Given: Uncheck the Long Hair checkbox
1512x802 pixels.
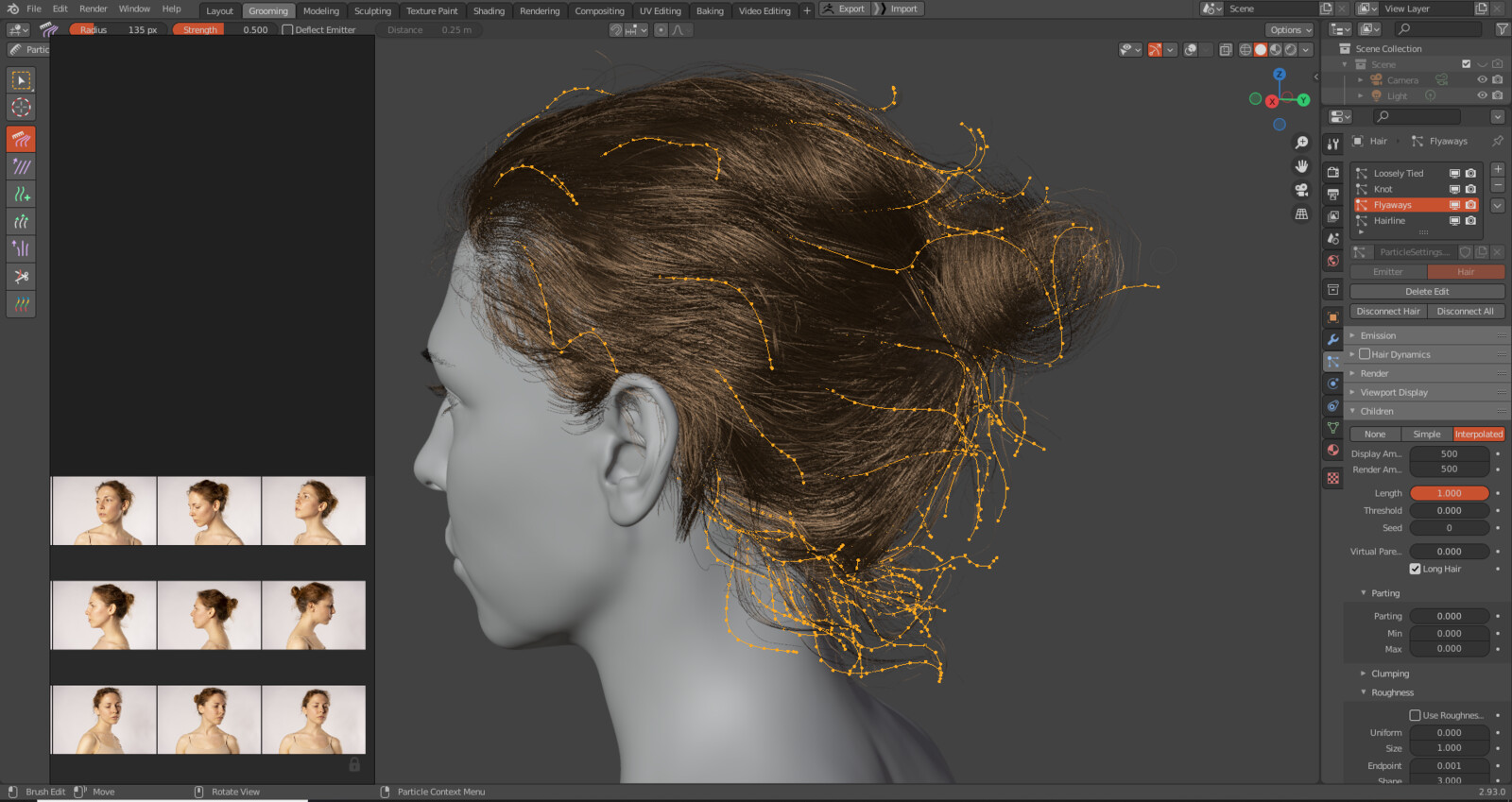Looking at the screenshot, I should pos(1415,569).
